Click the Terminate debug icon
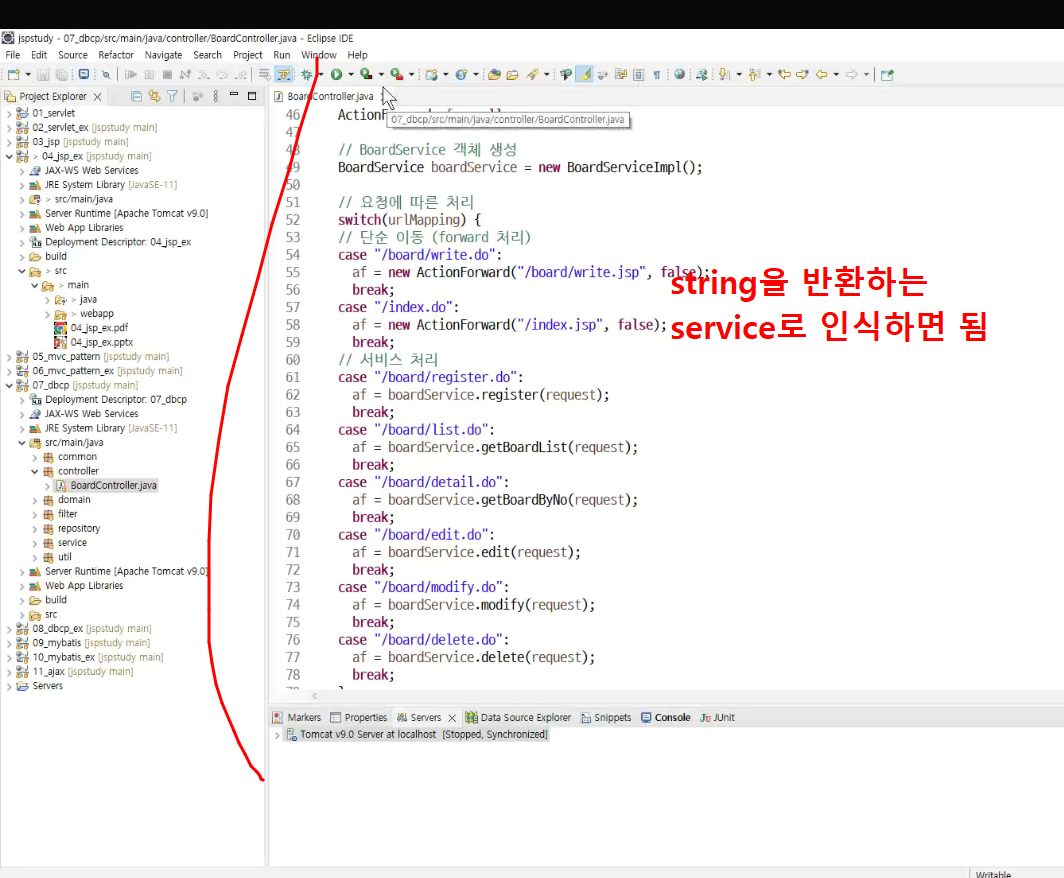This screenshot has height=878, width=1064. coord(168,75)
